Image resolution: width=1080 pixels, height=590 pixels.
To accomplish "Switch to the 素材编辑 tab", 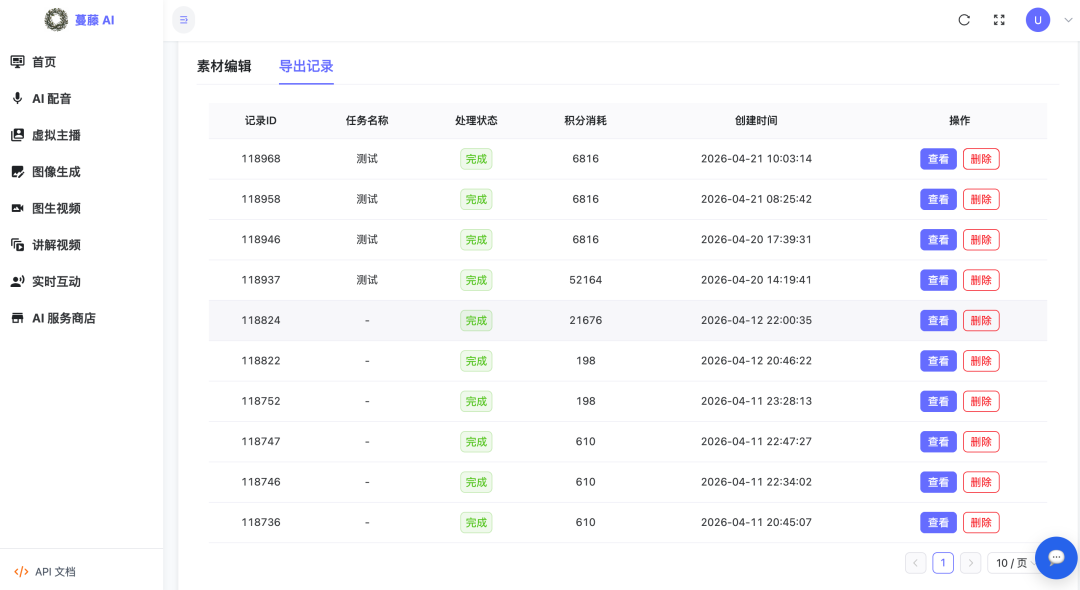I will pos(224,66).
